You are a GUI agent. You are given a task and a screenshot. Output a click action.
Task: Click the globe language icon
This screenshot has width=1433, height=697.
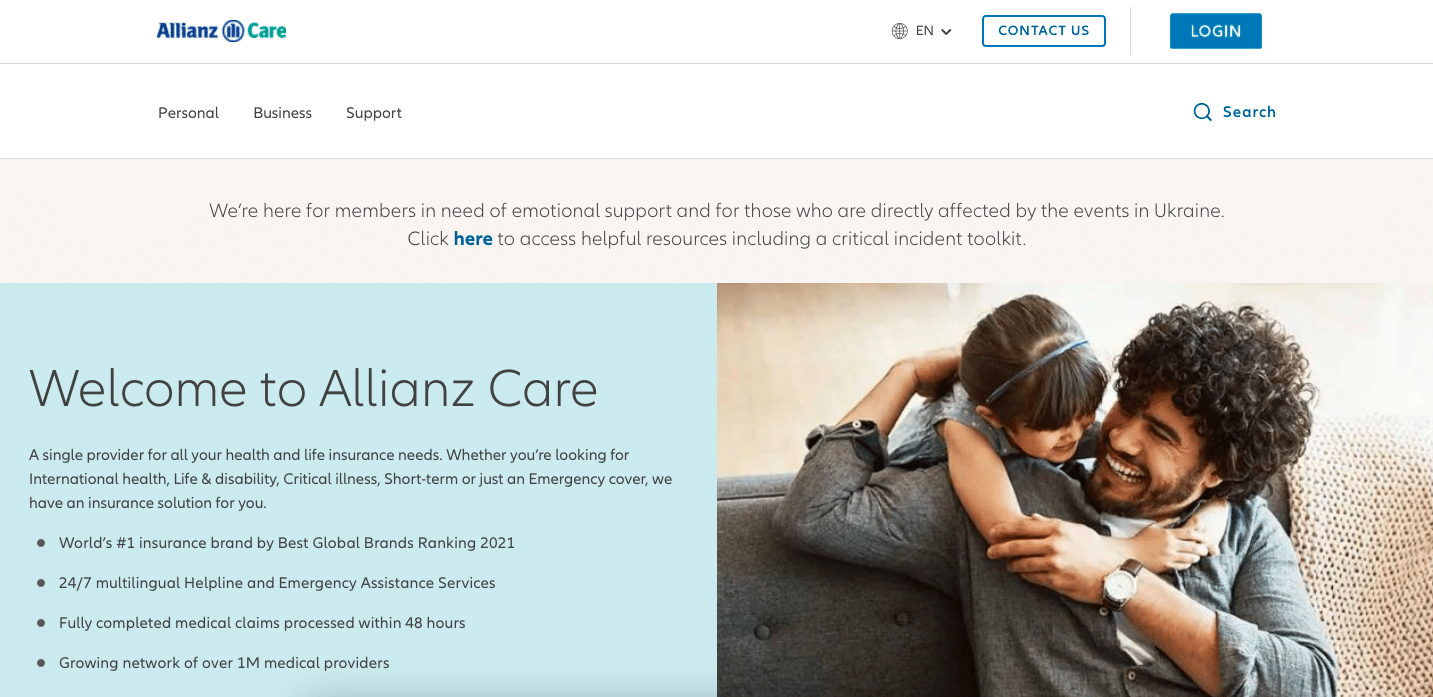click(x=899, y=31)
